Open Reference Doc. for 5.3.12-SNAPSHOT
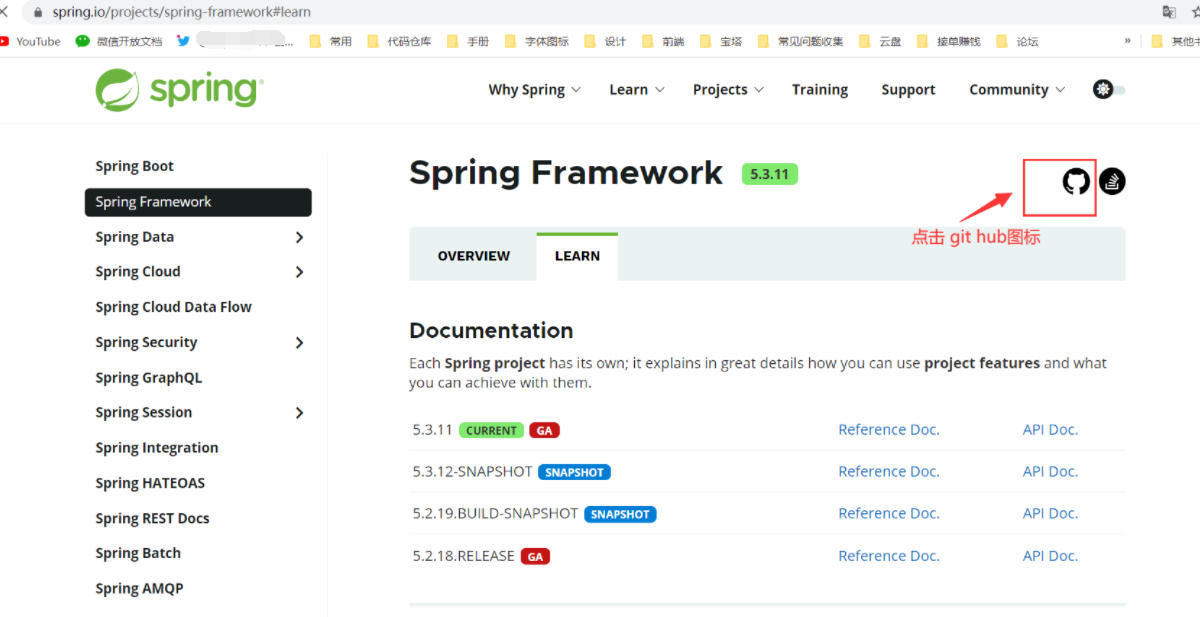The image size is (1200, 617). 888,471
